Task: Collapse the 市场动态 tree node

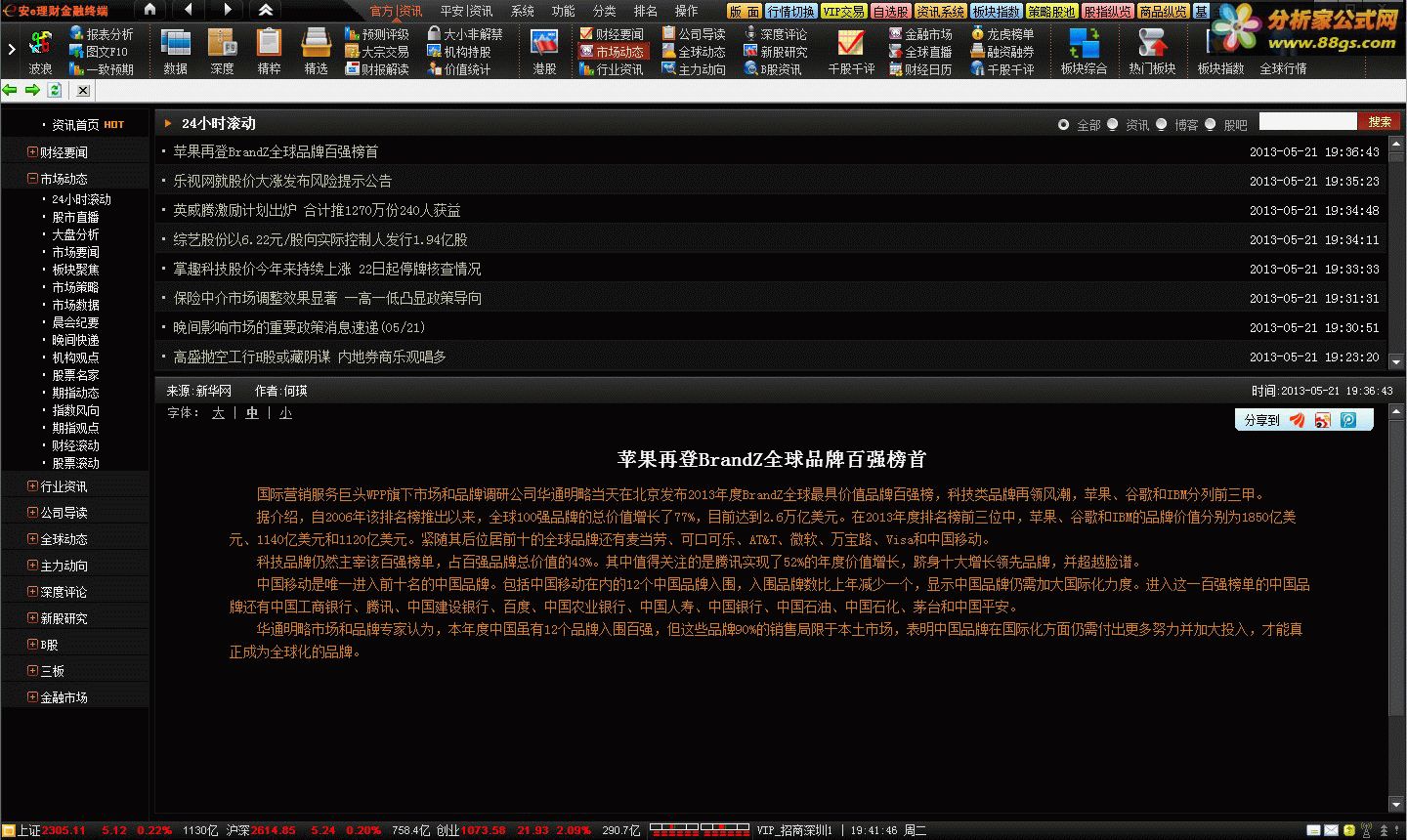Action: coord(32,179)
